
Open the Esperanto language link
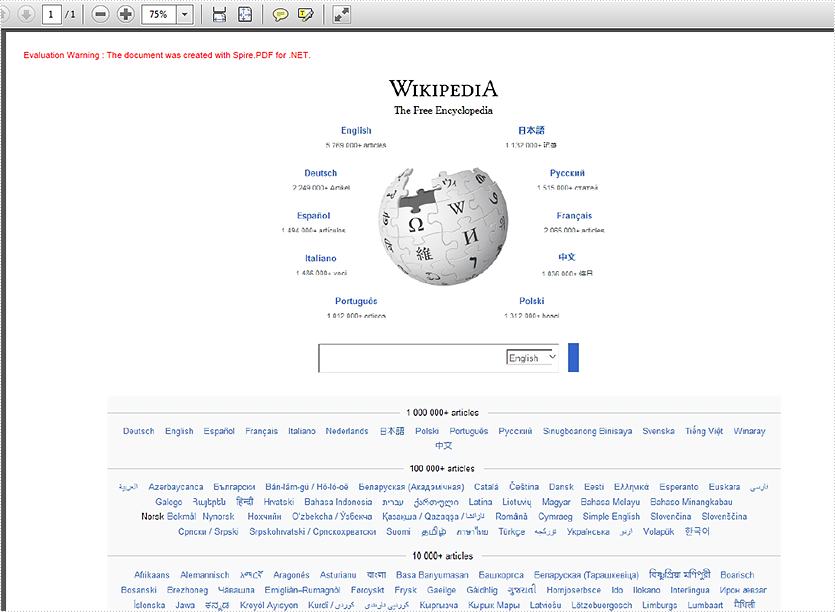tap(679, 487)
